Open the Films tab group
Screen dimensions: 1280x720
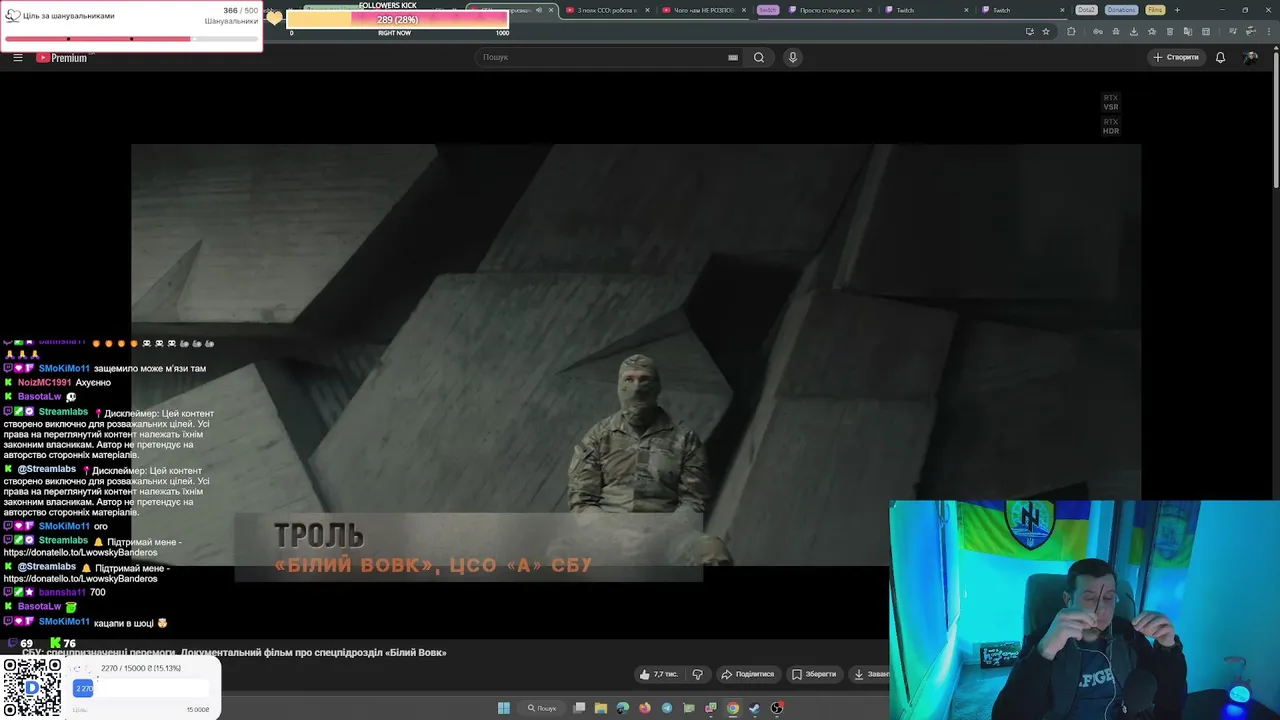(1155, 10)
